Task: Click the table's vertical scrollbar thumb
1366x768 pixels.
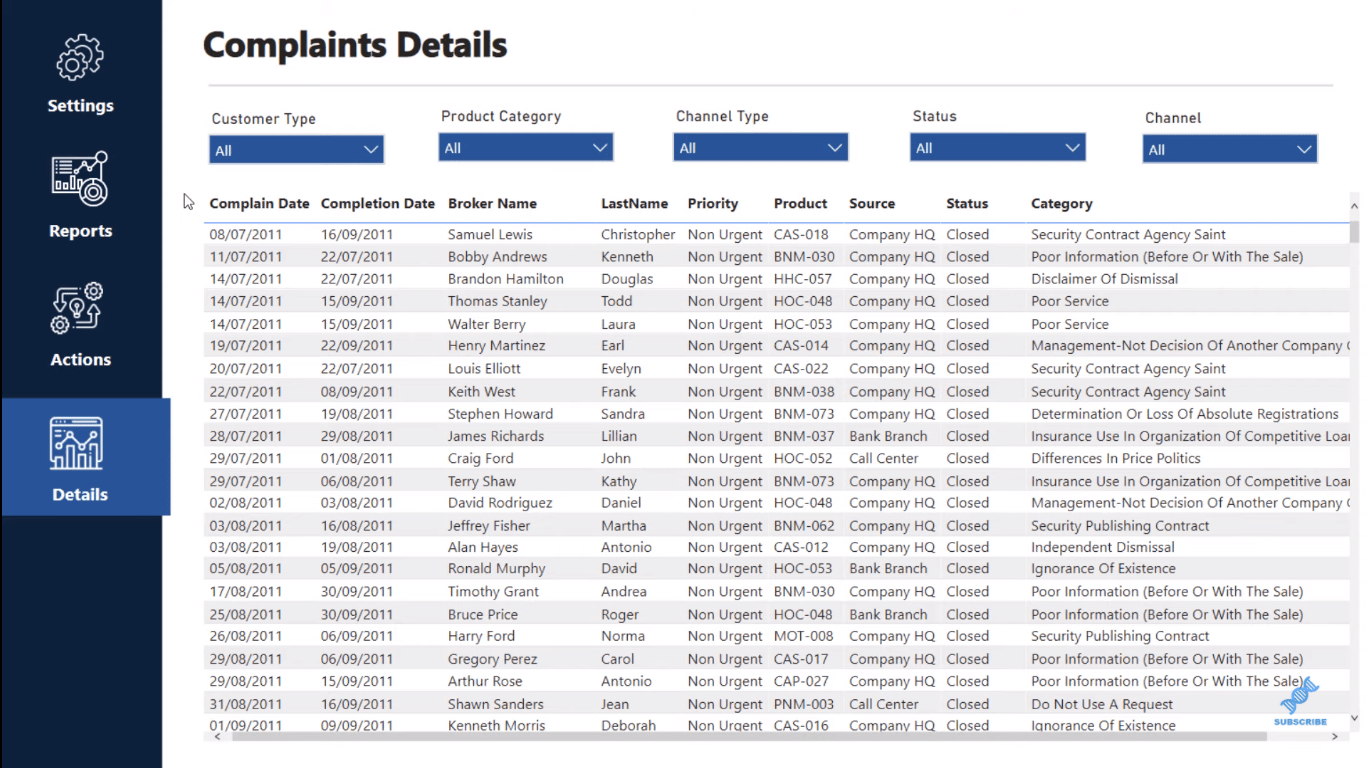Action: pos(1354,231)
